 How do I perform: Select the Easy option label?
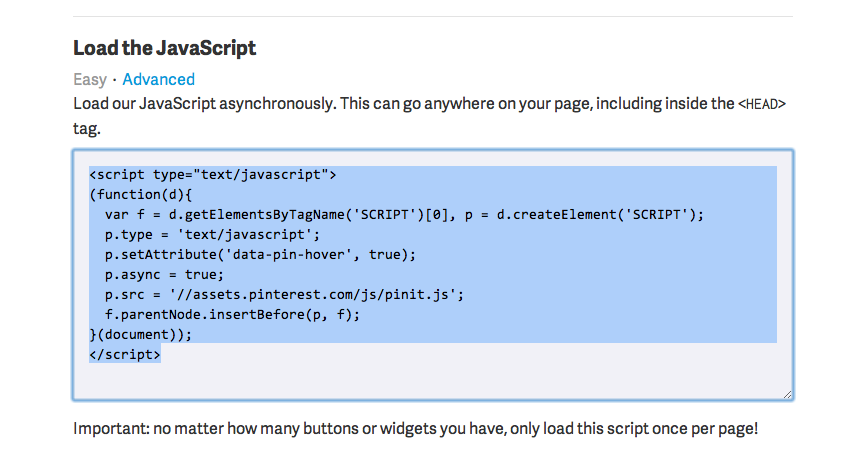[89, 79]
